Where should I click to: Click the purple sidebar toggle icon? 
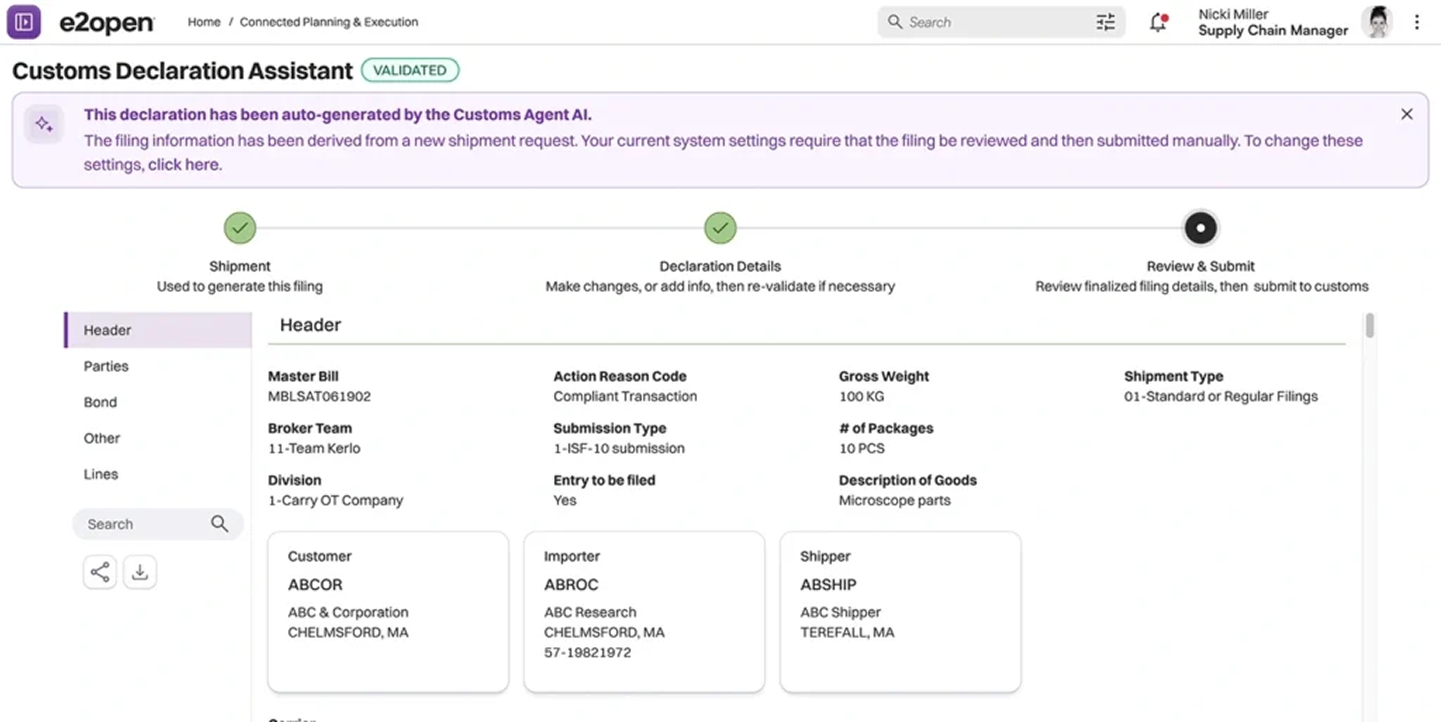[24, 22]
